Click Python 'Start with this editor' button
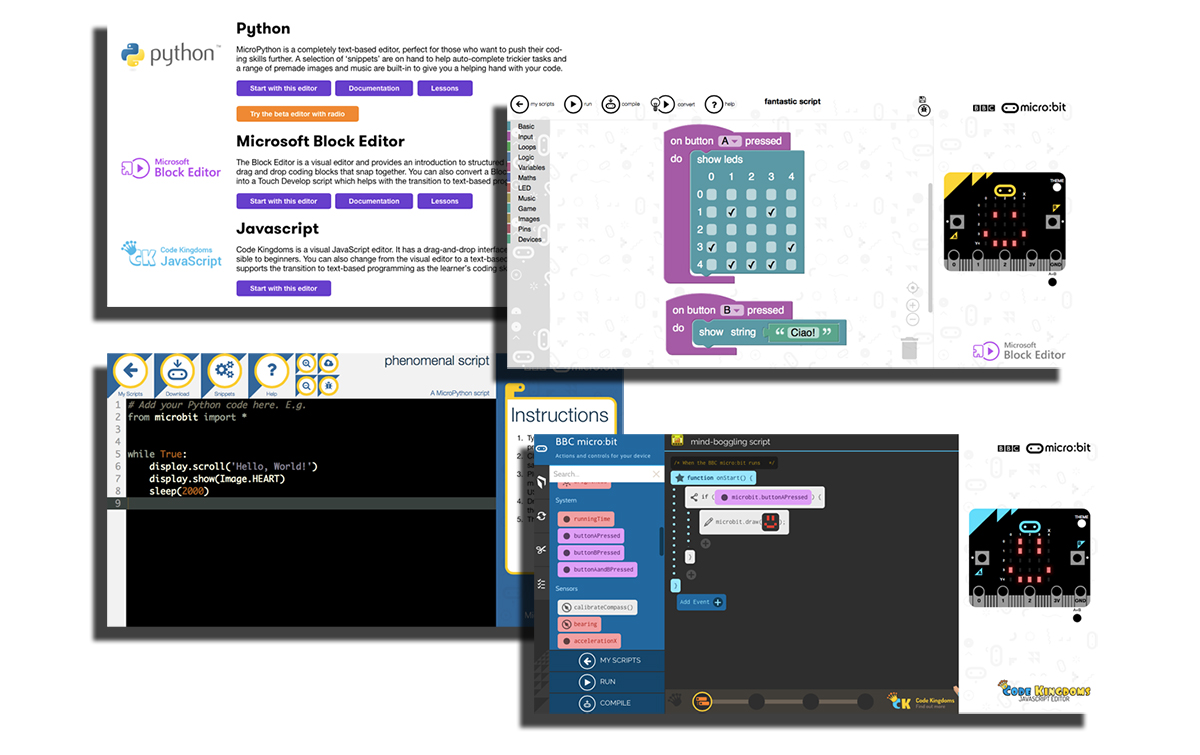The height and width of the screenshot is (755, 1200). click(283, 88)
